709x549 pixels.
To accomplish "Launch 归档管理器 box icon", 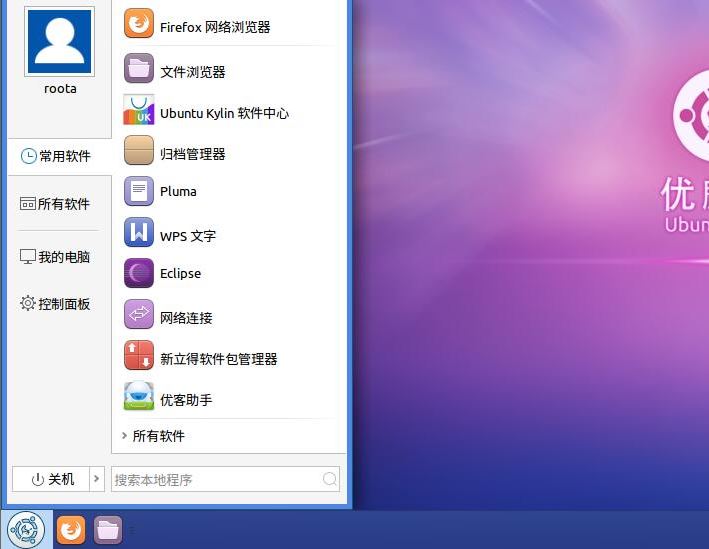I will pyautogui.click(x=139, y=150).
